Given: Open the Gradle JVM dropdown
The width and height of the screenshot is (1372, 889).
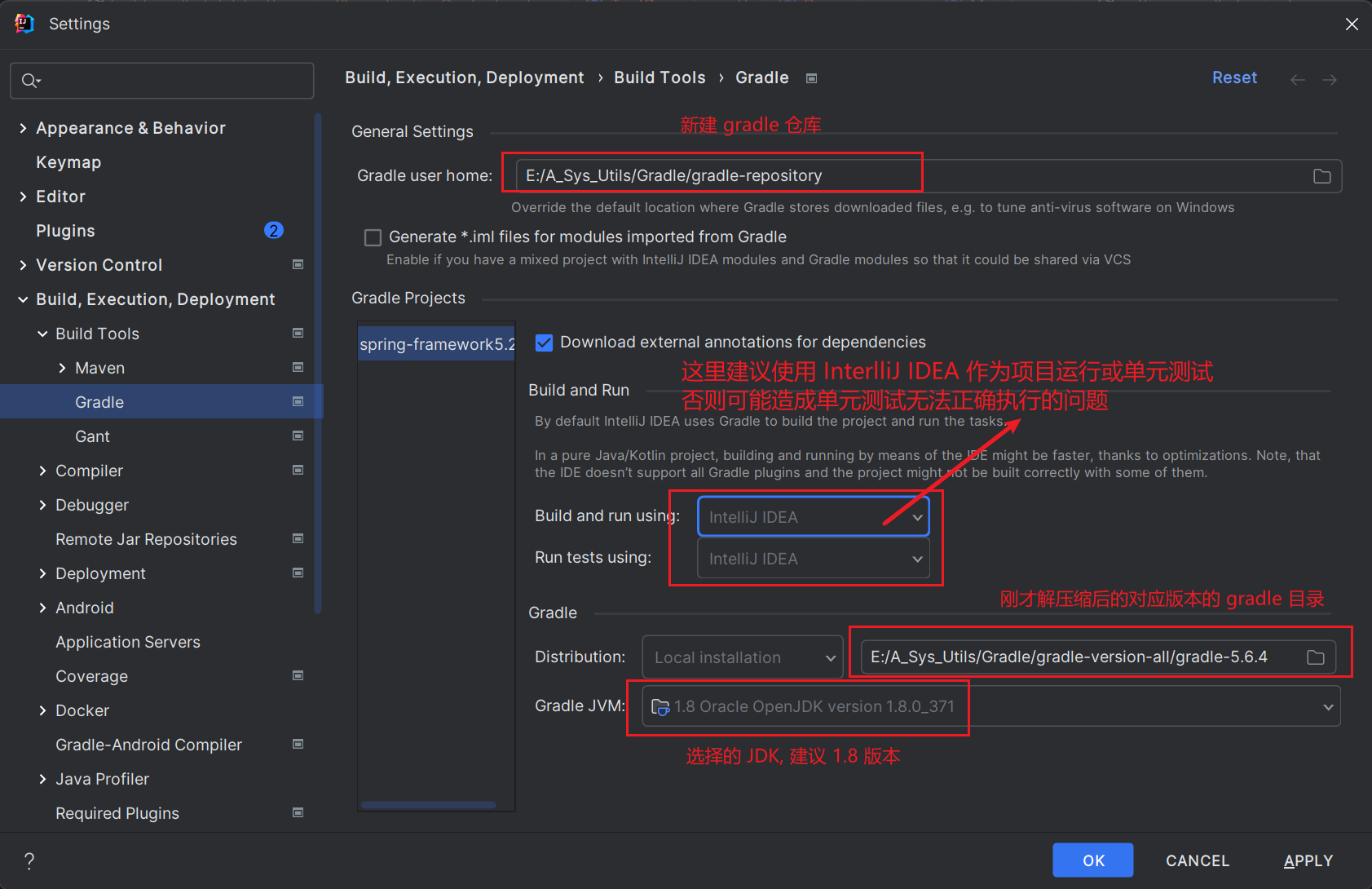Looking at the screenshot, I should 991,706.
